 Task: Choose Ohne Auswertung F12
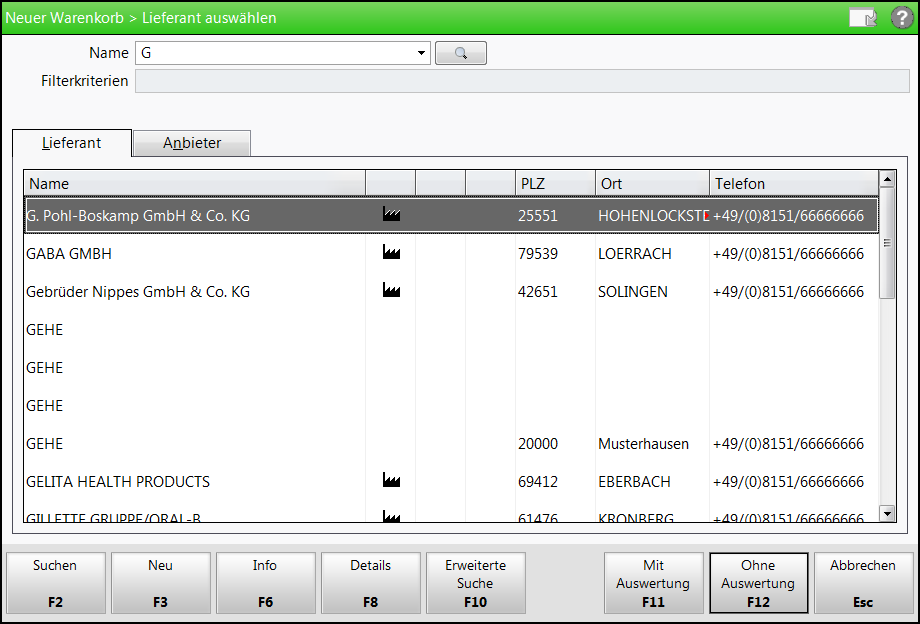(758, 583)
